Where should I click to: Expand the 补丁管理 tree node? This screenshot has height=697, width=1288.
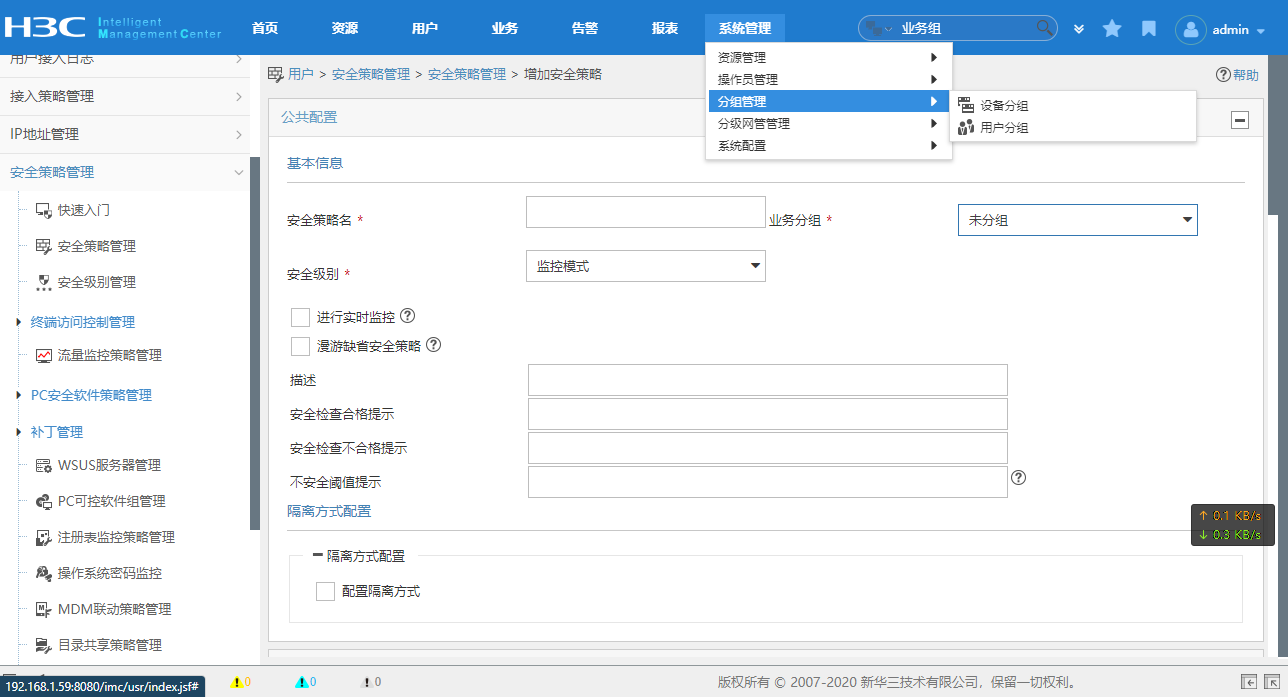coord(19,432)
